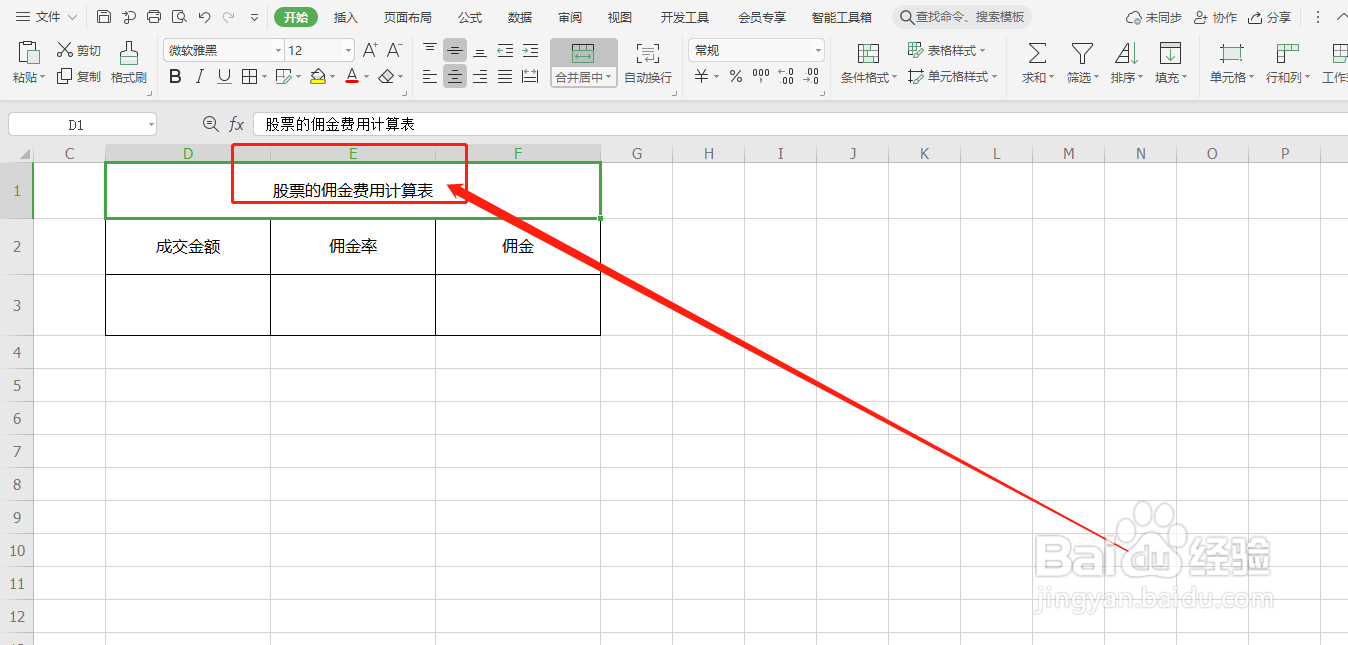1348x645 pixels.
Task: Click the eraser Clear icon
Action: click(387, 76)
